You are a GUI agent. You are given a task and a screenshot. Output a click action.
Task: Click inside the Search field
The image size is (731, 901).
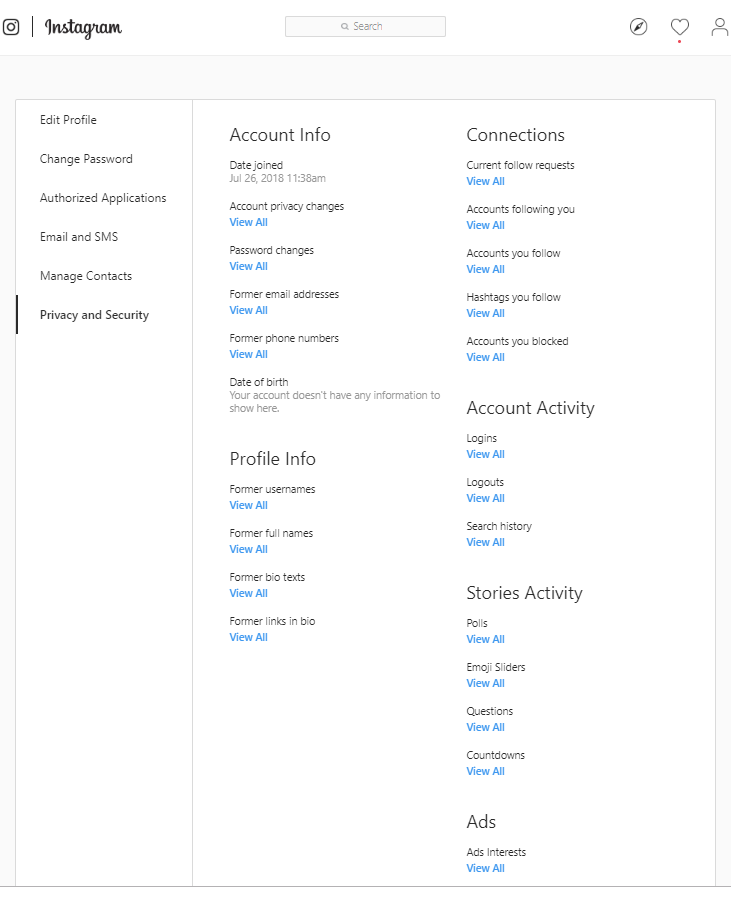[366, 26]
